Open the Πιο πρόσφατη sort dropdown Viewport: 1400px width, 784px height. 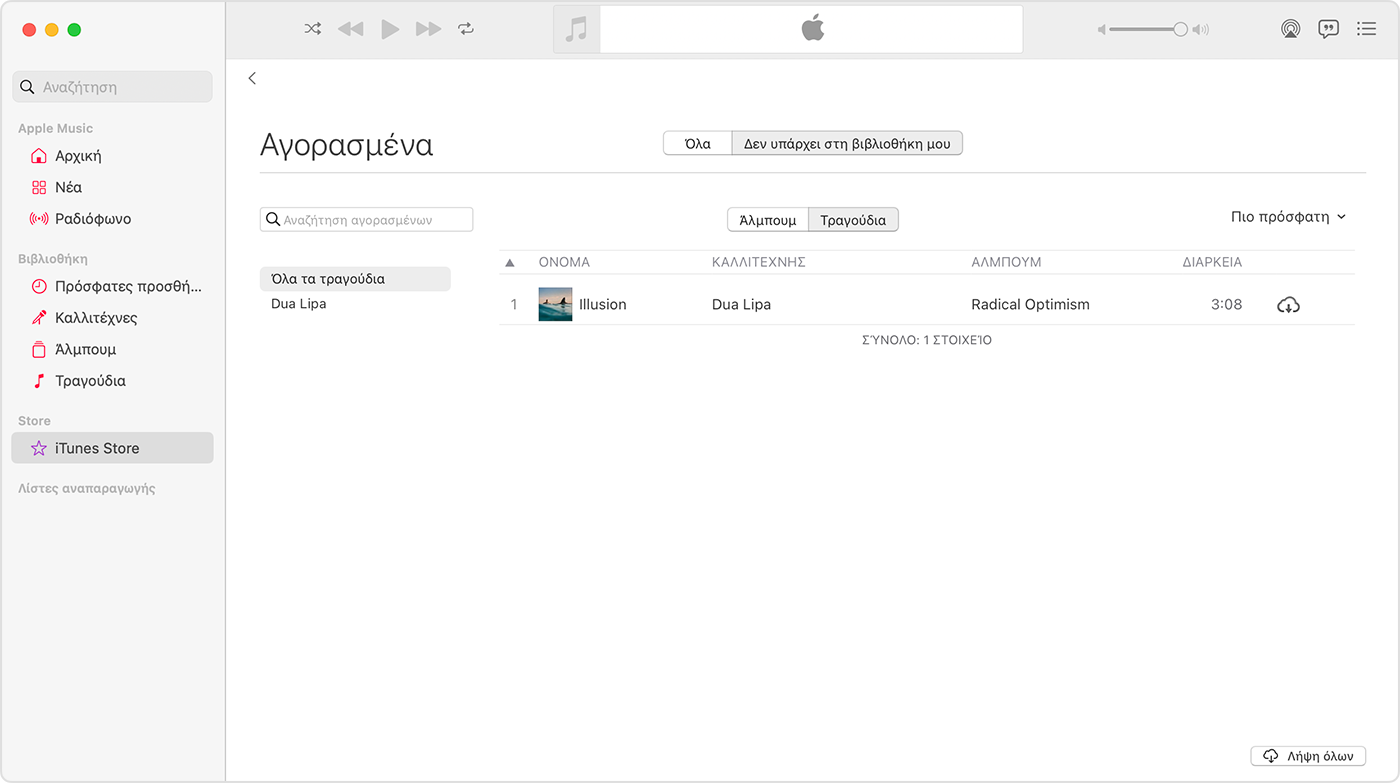pos(1290,215)
